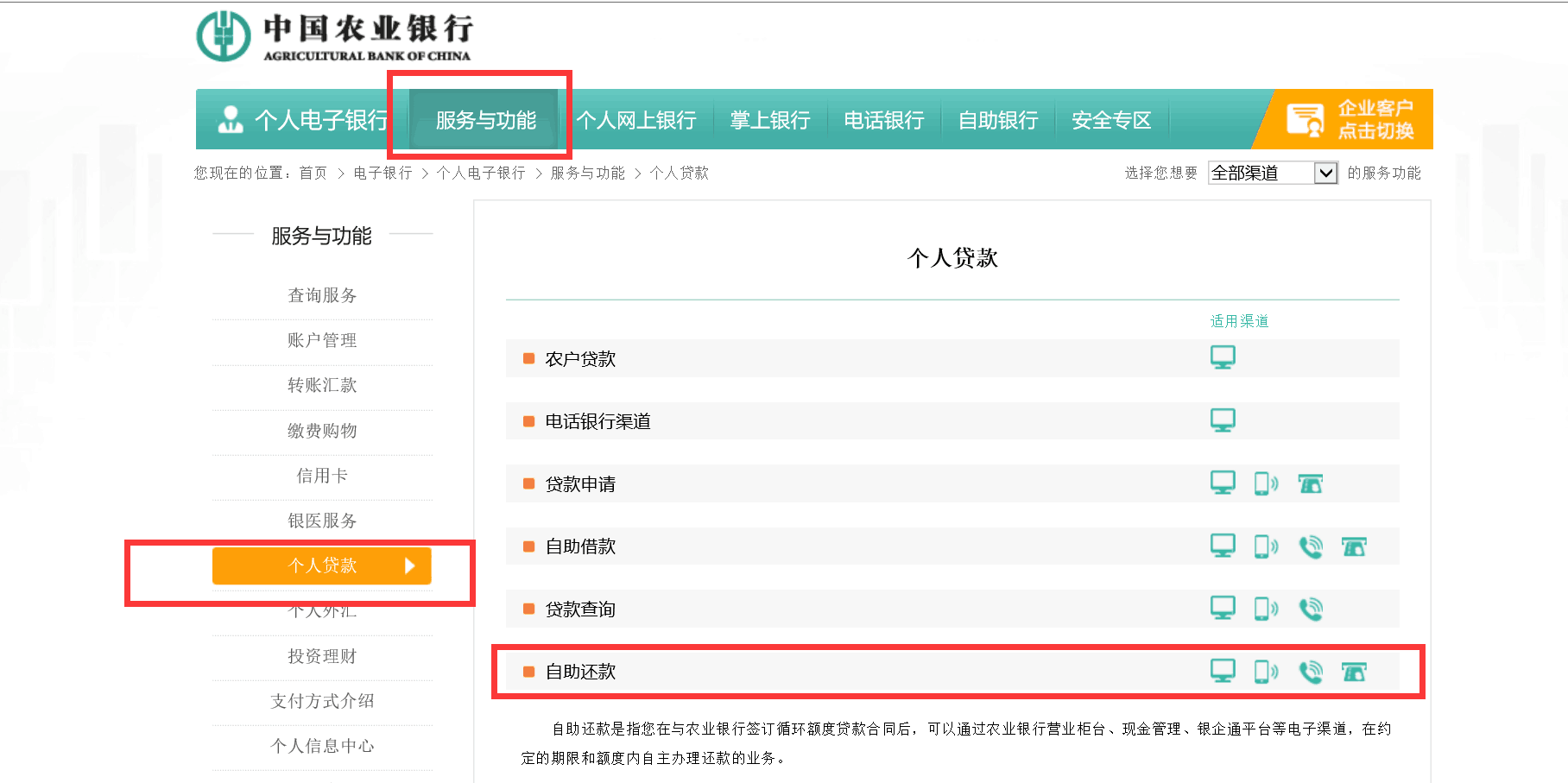This screenshot has width=1568, height=783.
Task: Click the self-service terminal icon in the 自助还款 row
Action: coord(1354,672)
